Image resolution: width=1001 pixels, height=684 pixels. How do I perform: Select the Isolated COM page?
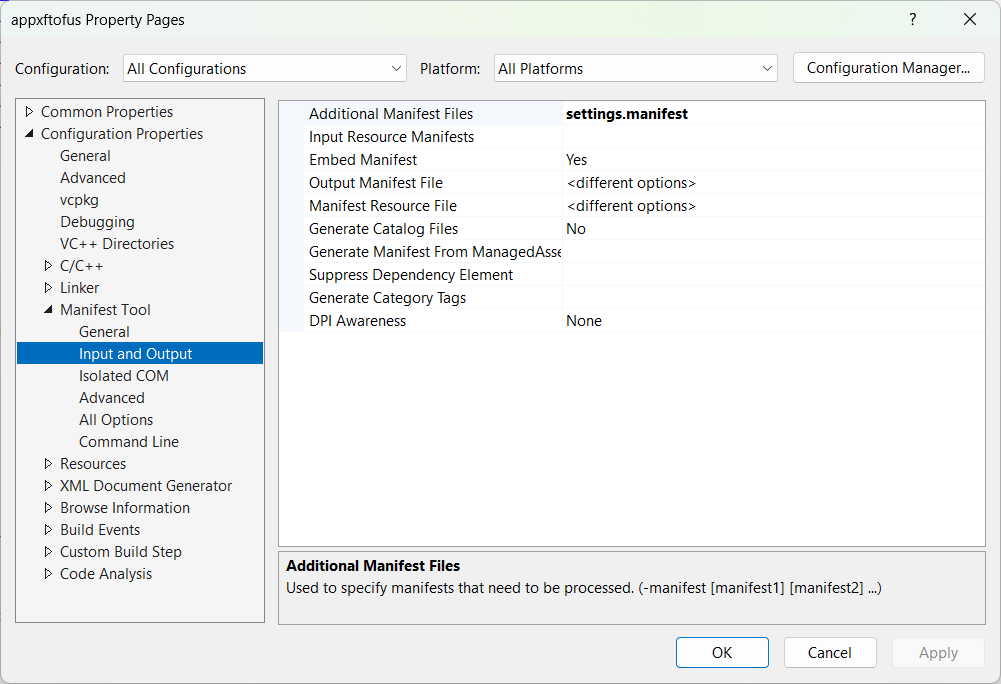(x=124, y=376)
